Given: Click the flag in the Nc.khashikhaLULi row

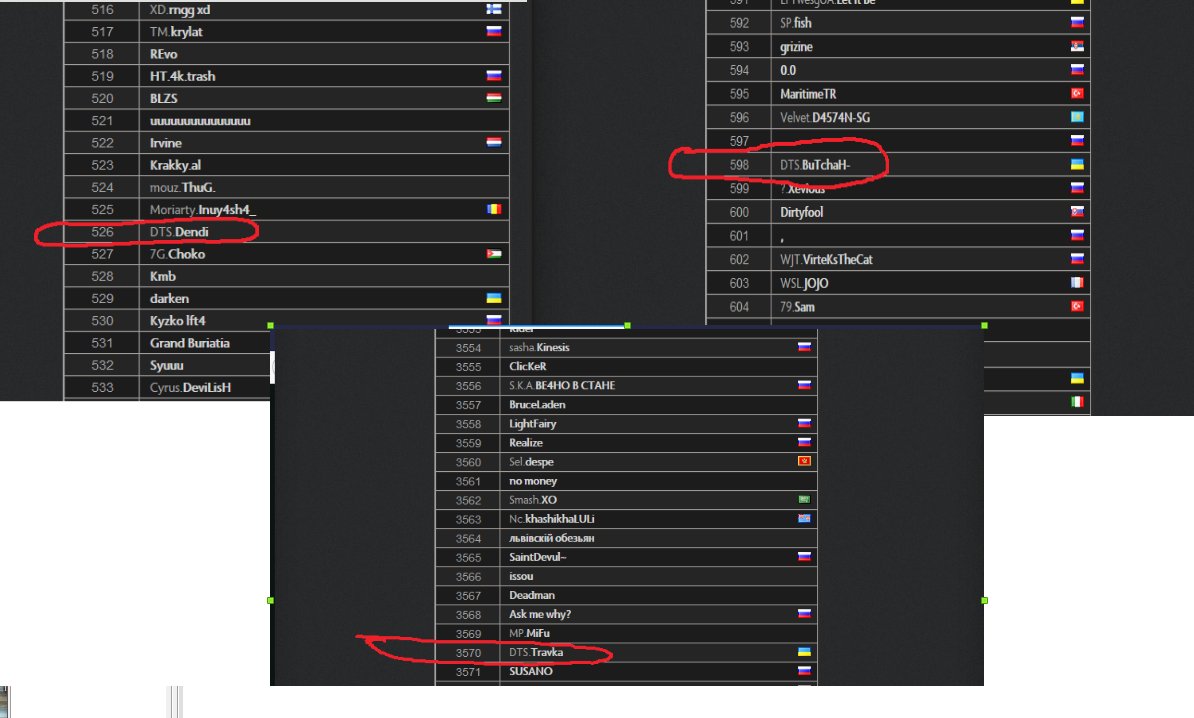Looking at the screenshot, I should click(804, 519).
